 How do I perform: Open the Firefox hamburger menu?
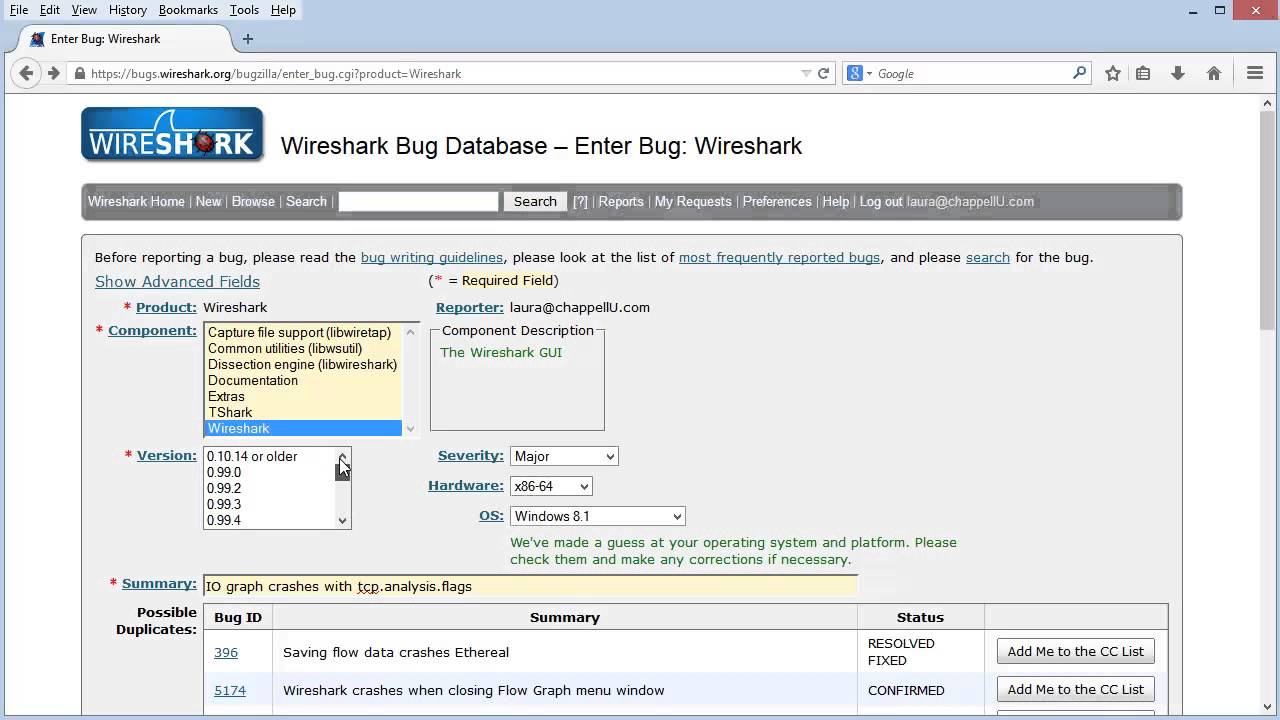(1255, 73)
